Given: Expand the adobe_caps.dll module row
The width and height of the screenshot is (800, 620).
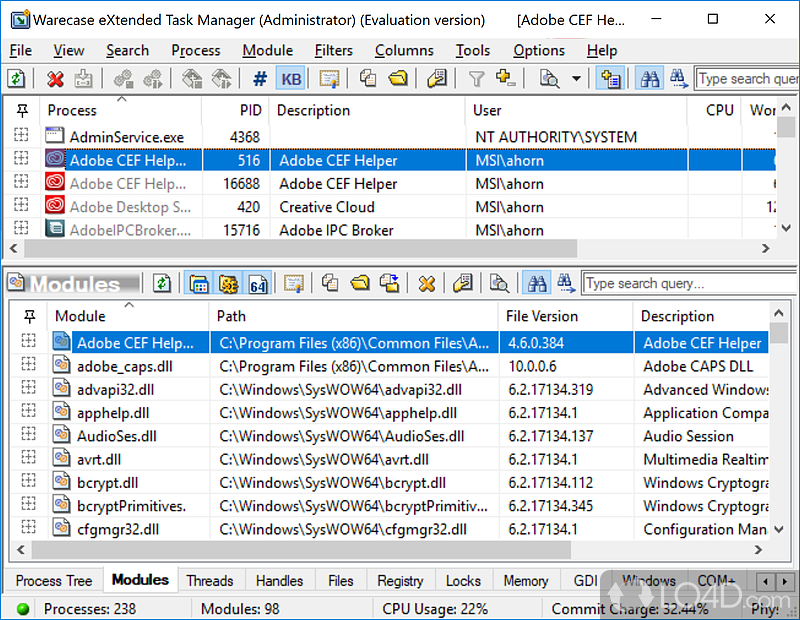Looking at the screenshot, I should [29, 364].
